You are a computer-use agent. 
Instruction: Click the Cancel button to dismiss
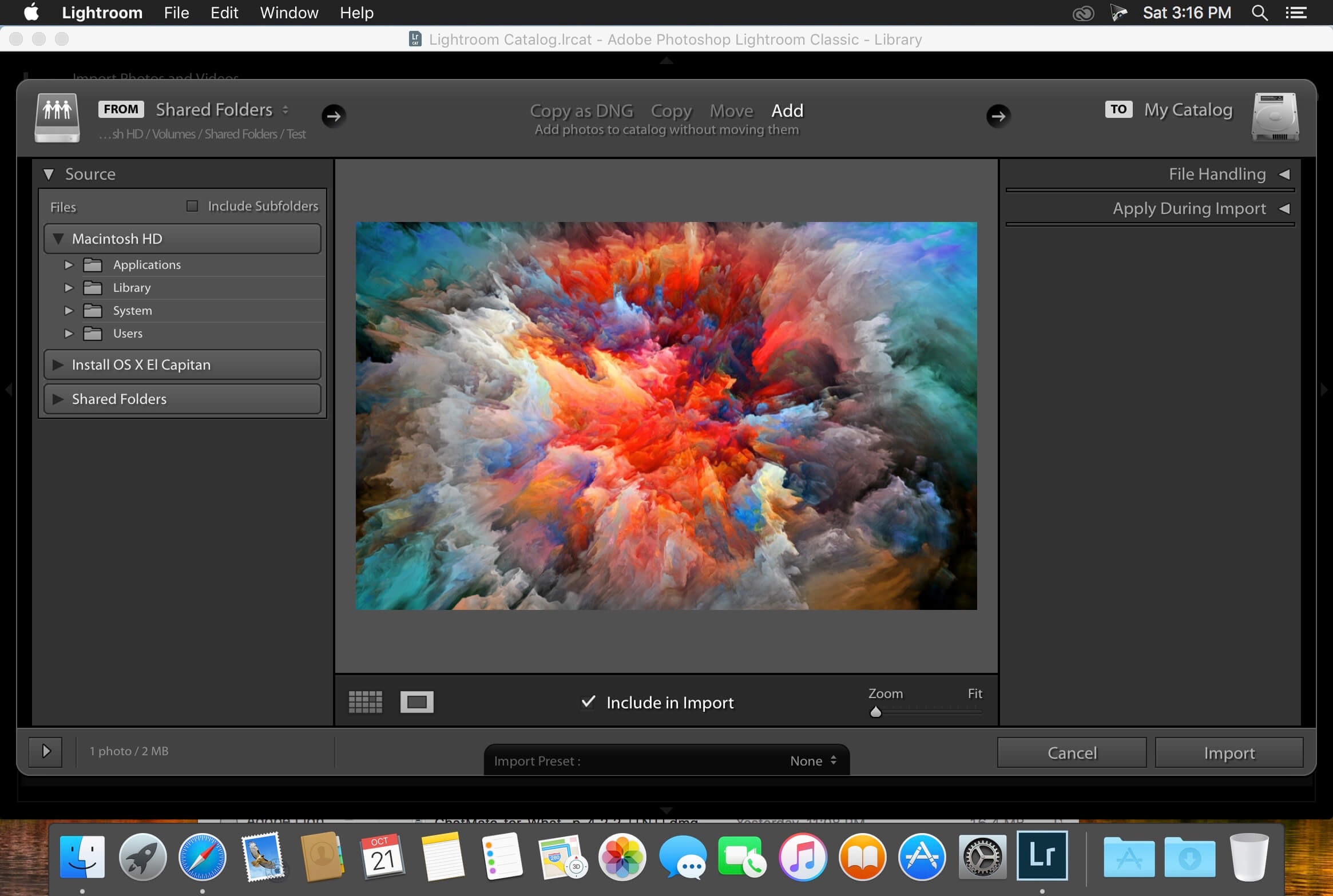pyautogui.click(x=1071, y=753)
